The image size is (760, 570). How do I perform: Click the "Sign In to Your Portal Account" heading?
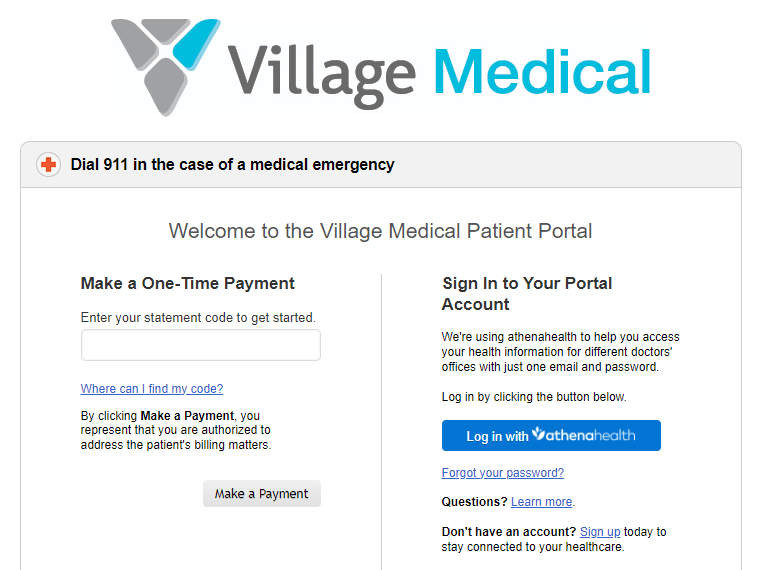coord(527,294)
